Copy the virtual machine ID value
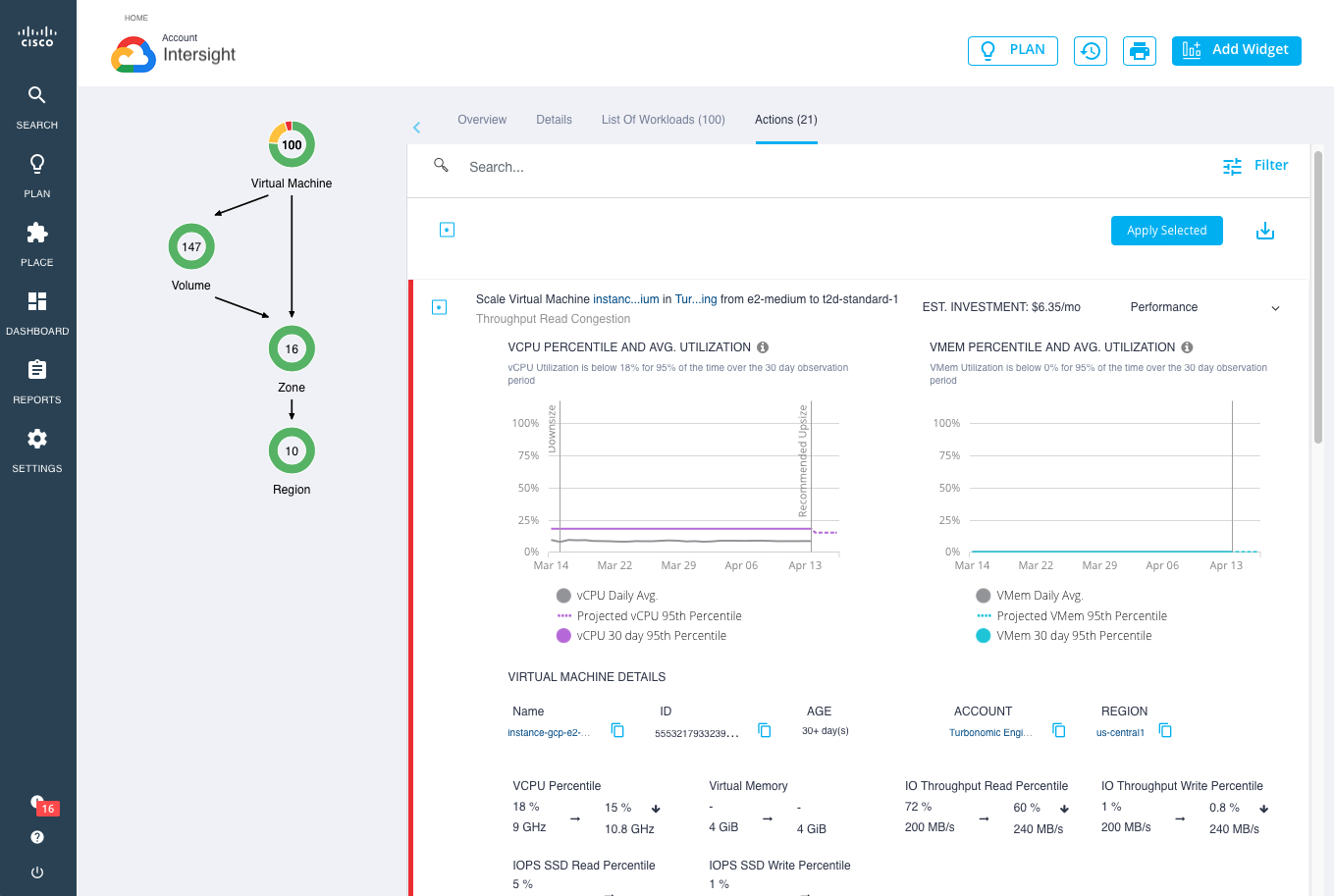Screen dimensions: 1334x896 [x=765, y=730]
